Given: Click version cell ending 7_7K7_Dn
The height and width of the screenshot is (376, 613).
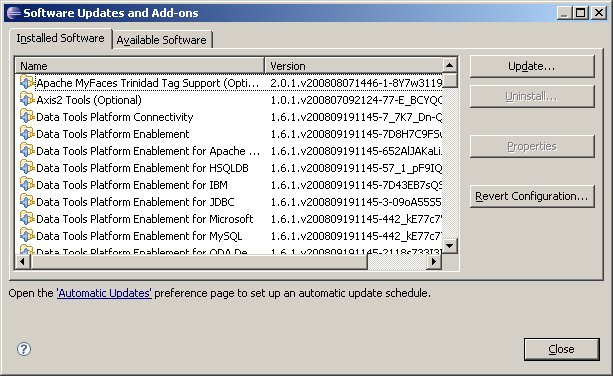Looking at the screenshot, I should point(356,117).
